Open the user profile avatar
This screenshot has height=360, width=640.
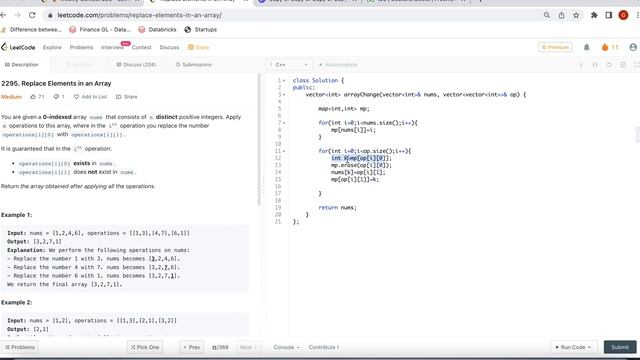pos(633,47)
